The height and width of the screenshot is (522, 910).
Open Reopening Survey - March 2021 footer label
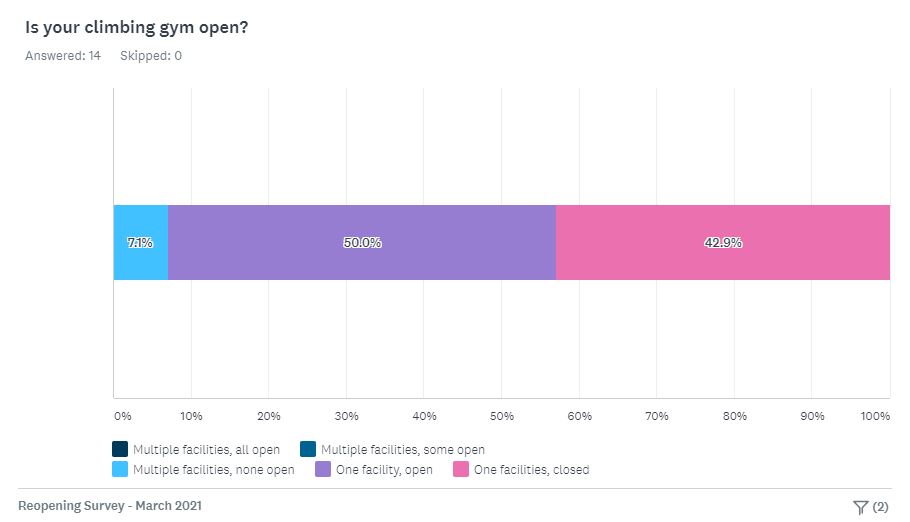point(110,506)
